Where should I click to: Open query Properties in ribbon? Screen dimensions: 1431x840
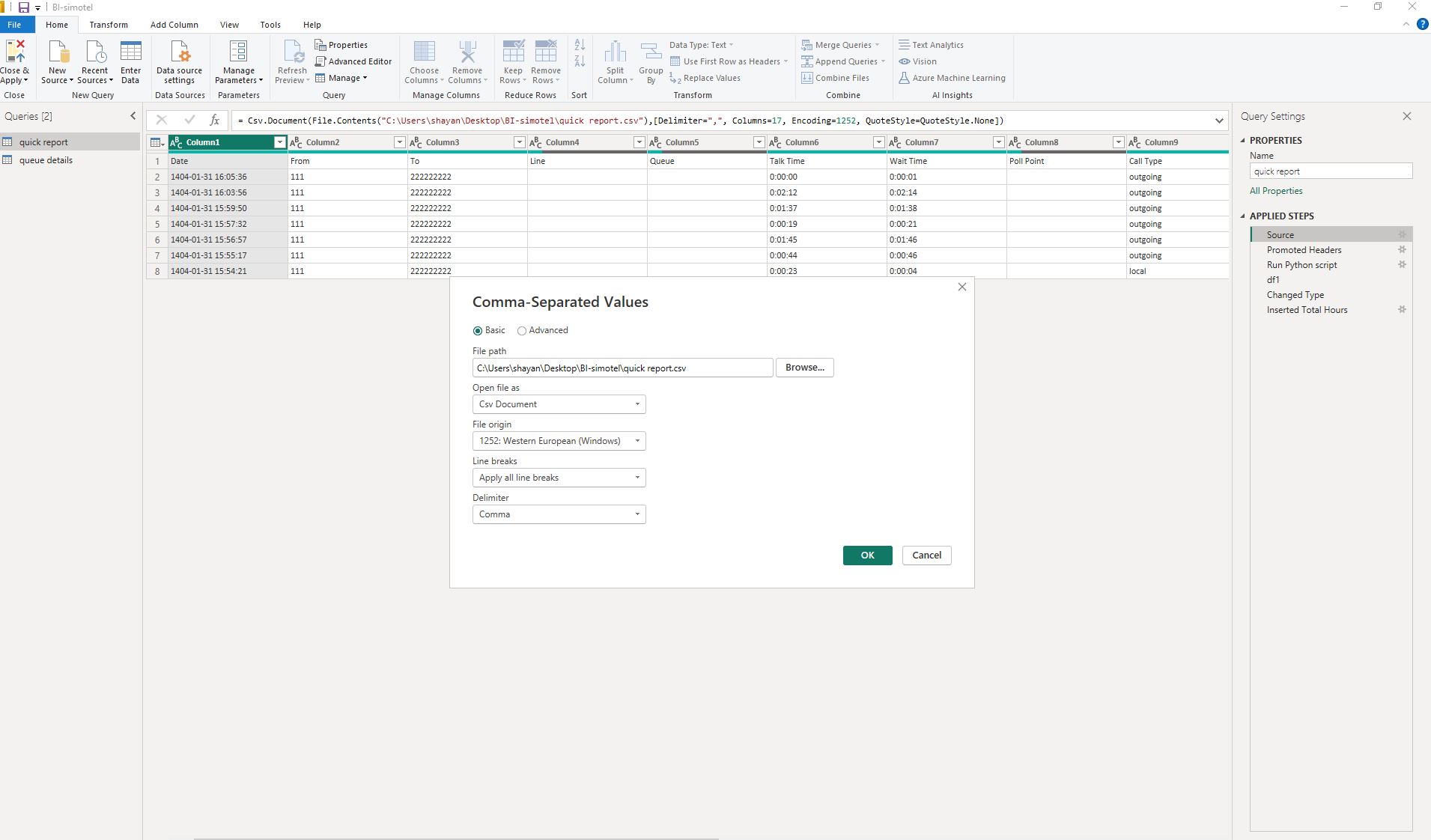tap(341, 45)
